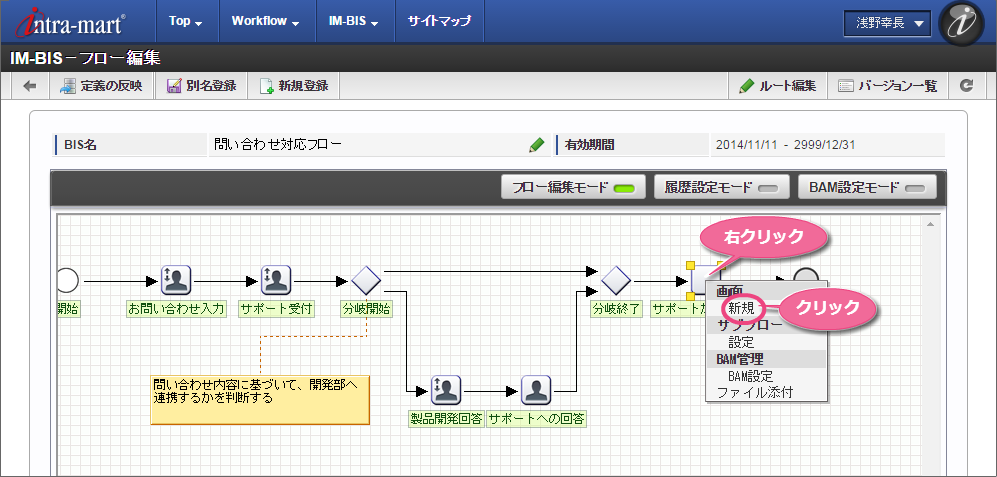Viewport: 997px width, 477px height.
Task: Select the 分岐終了 diamond node
Action: coord(615,280)
